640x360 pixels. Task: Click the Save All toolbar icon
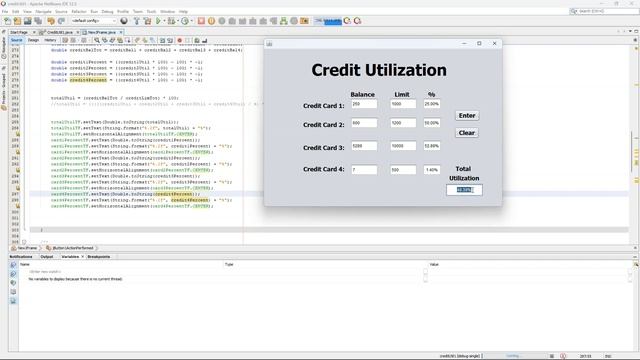pyautogui.click(x=38, y=21)
